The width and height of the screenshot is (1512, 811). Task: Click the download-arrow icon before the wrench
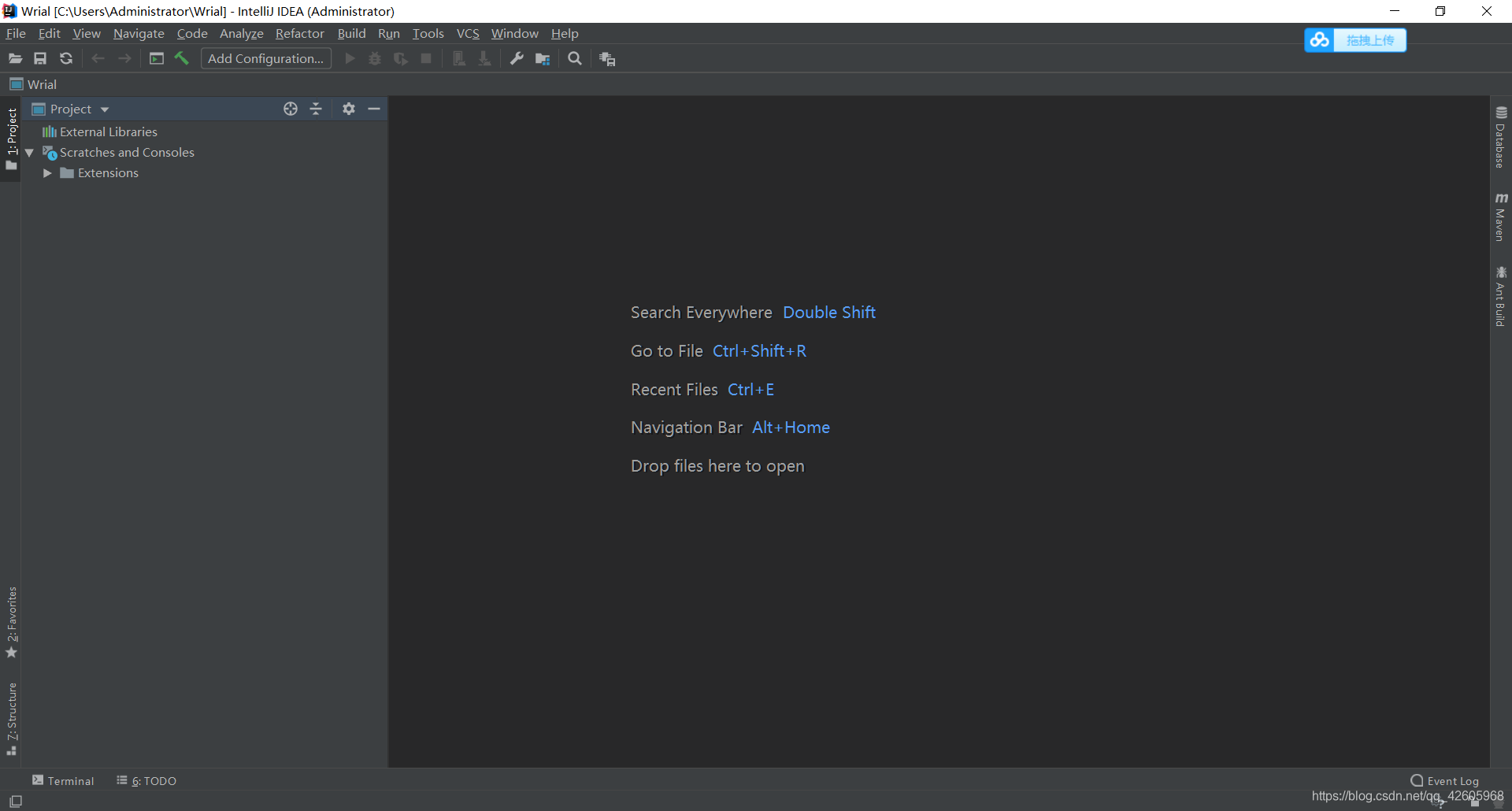485,58
